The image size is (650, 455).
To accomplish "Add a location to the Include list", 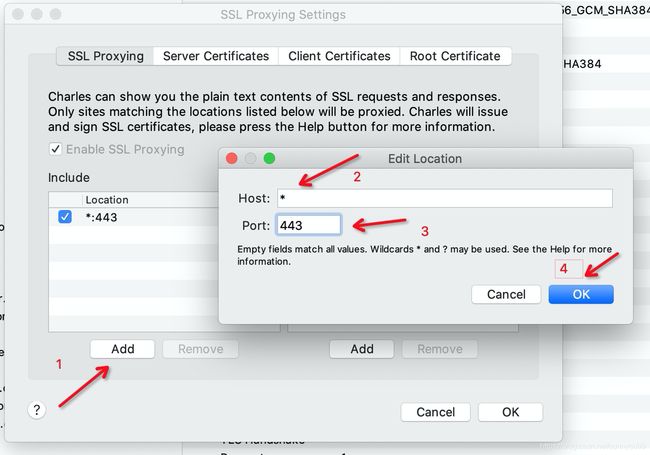I will 122,349.
